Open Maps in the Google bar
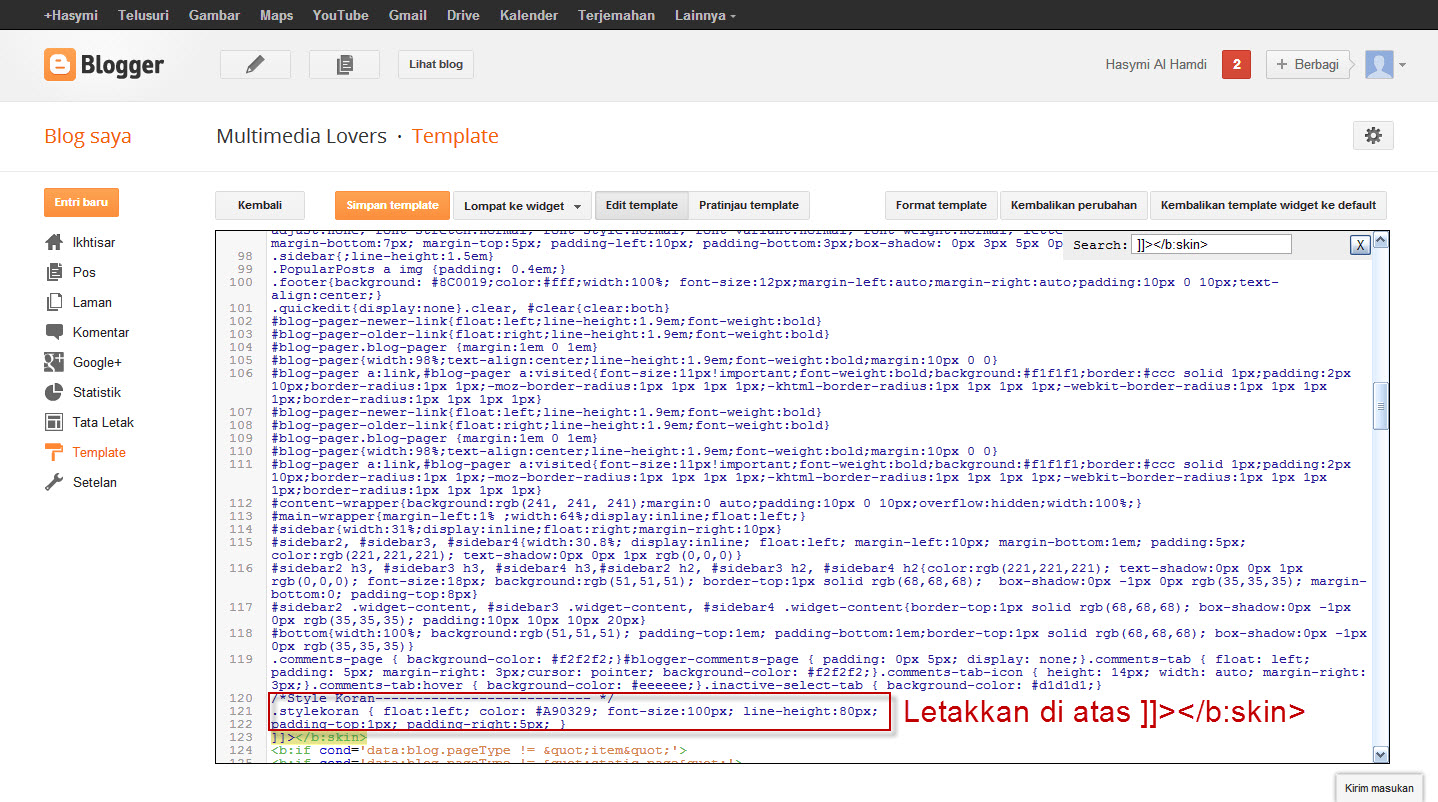Screen dimensions: 1438x802 (x=276, y=15)
